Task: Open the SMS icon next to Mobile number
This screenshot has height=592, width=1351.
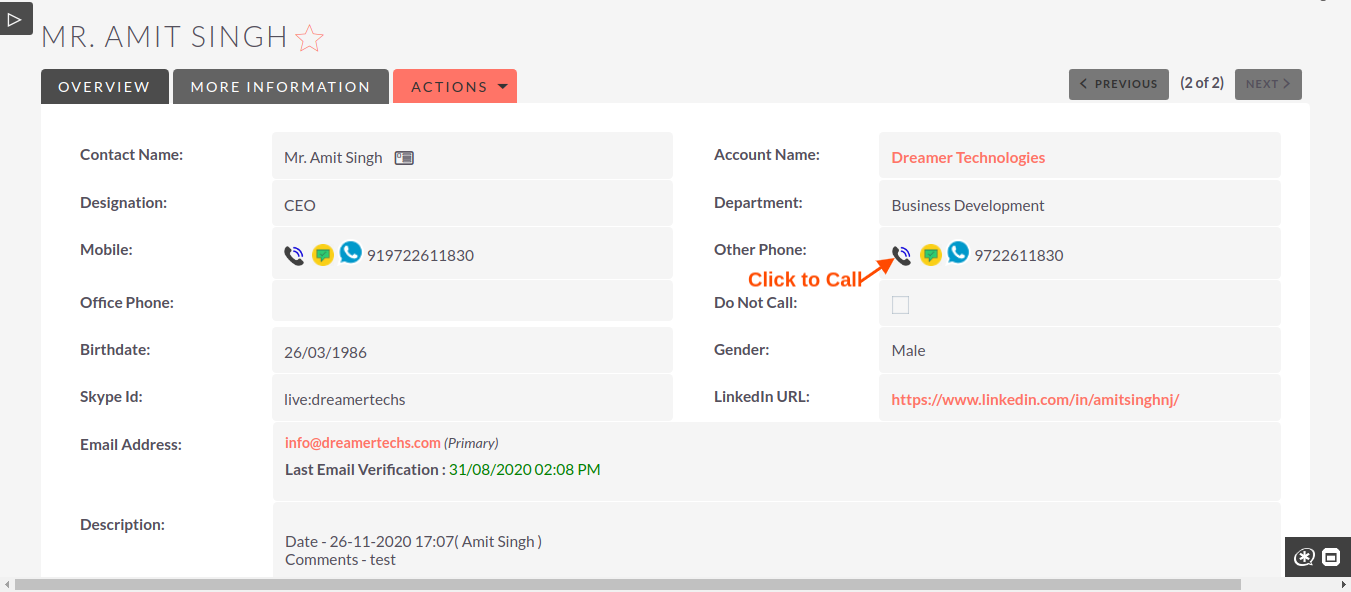Action: point(322,255)
